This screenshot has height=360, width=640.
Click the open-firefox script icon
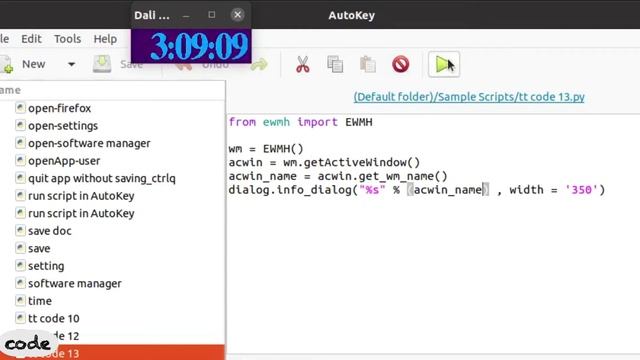click(20, 108)
